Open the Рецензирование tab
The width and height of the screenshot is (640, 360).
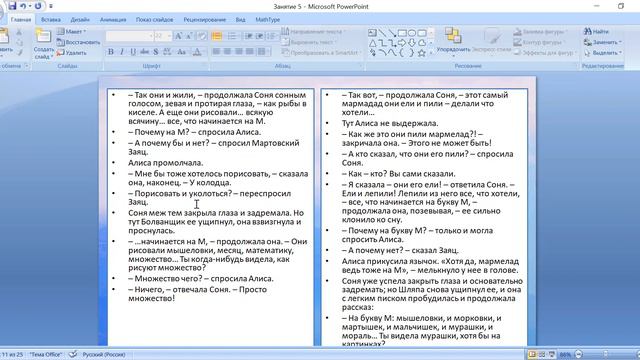pos(204,19)
